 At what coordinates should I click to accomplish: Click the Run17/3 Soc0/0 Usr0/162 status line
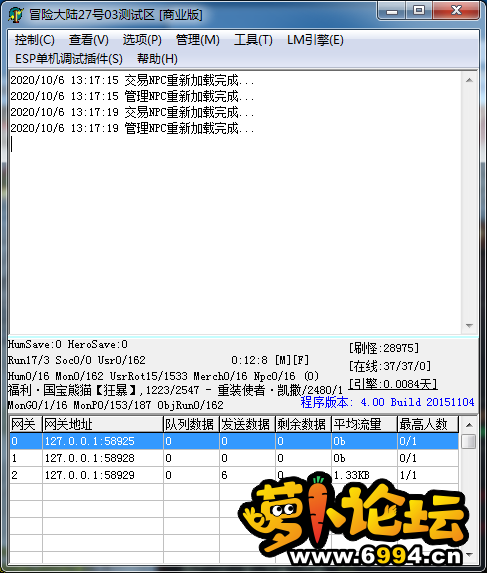pos(77,360)
